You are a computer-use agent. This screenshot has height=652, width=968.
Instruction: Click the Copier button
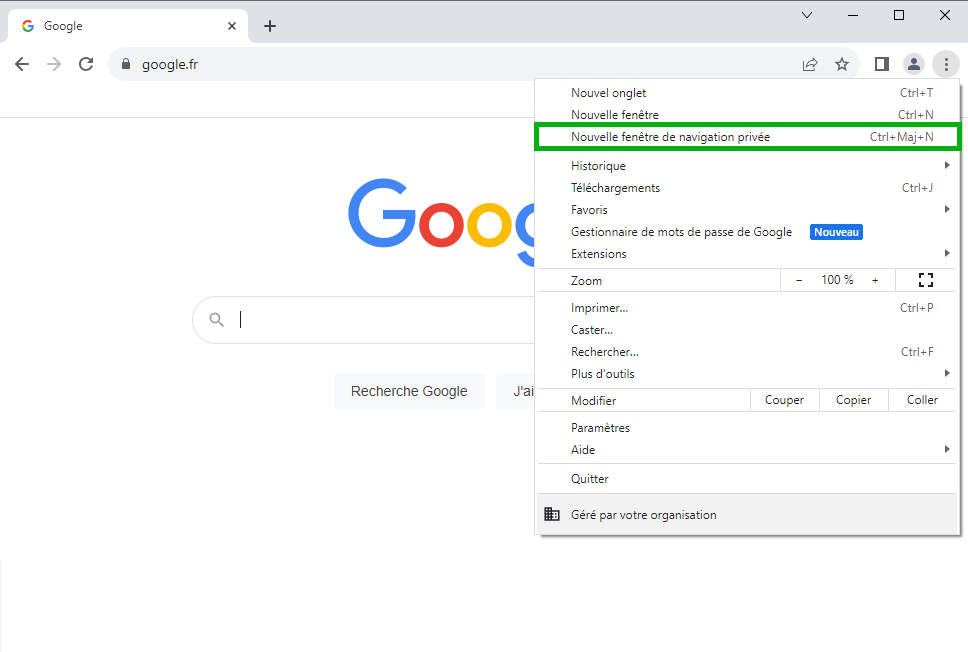pos(854,400)
